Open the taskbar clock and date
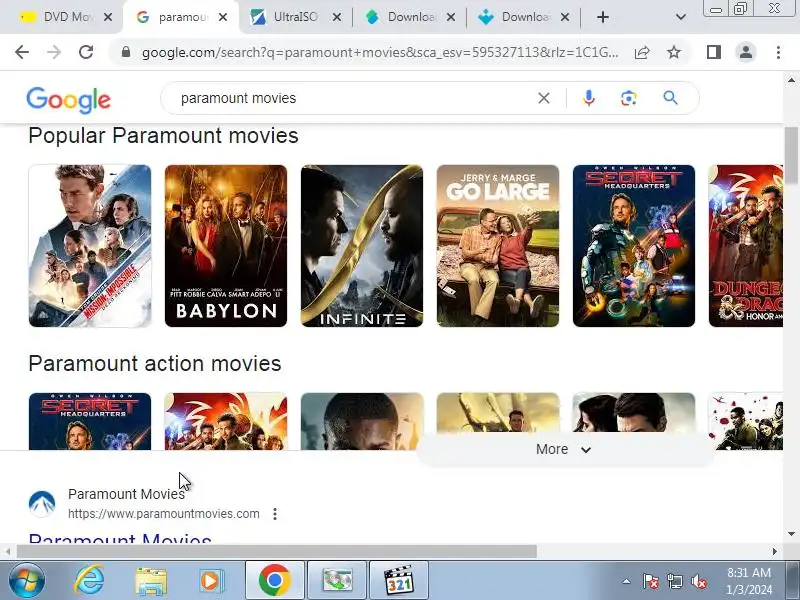The image size is (800, 600). pos(749,581)
